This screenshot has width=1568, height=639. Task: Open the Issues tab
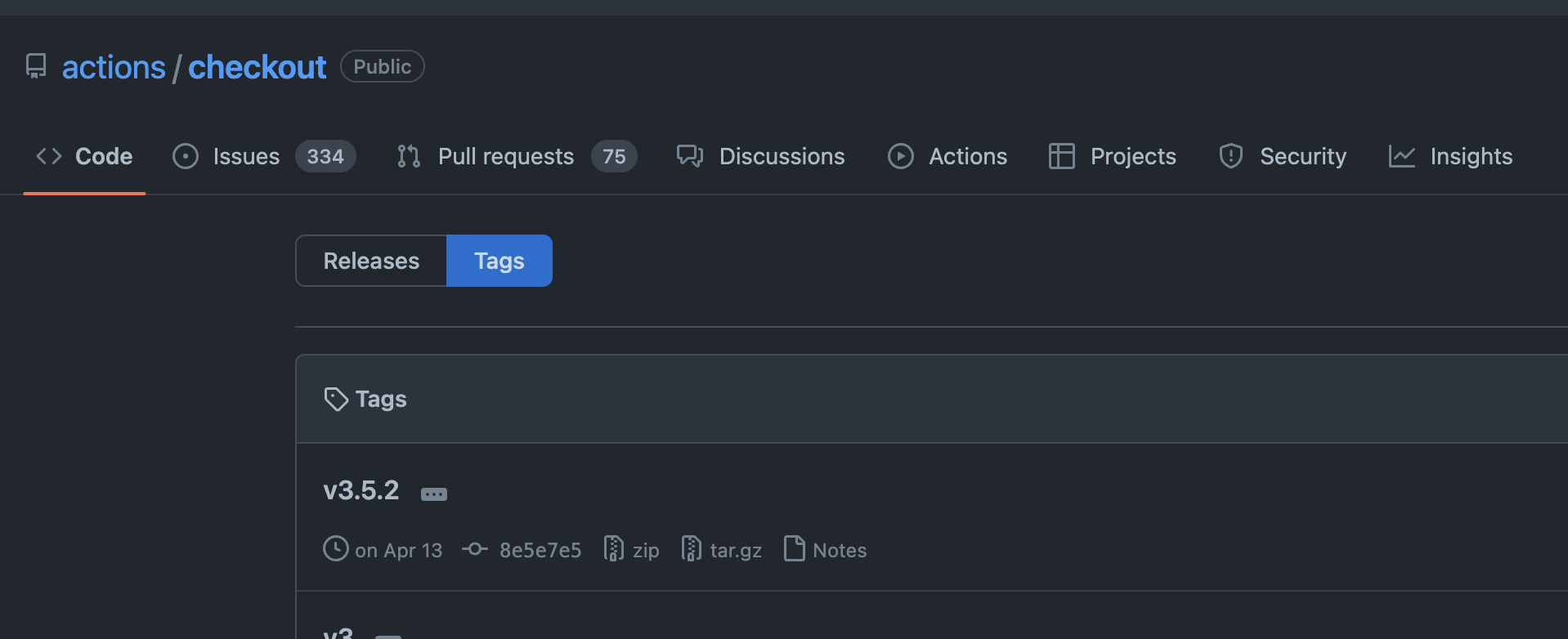(x=264, y=156)
